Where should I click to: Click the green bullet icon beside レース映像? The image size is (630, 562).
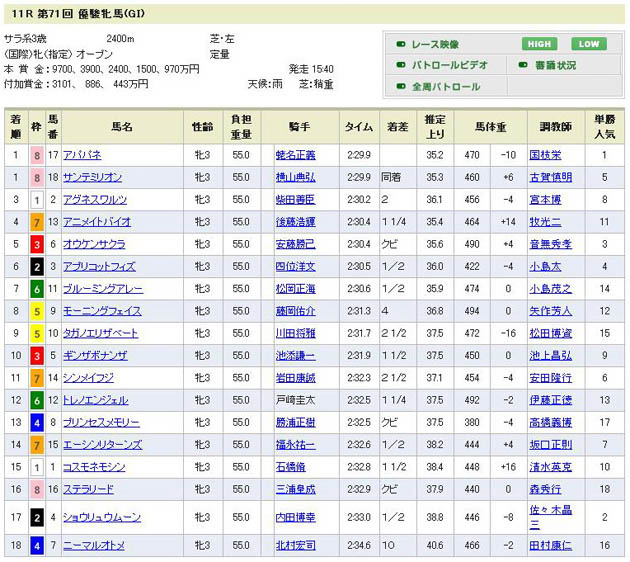[x=401, y=44]
